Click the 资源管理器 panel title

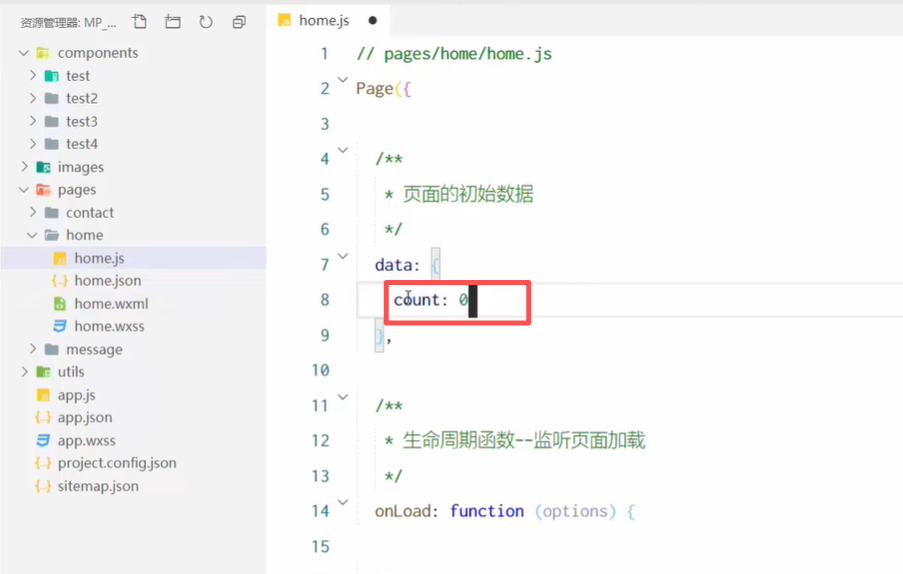click(x=68, y=22)
